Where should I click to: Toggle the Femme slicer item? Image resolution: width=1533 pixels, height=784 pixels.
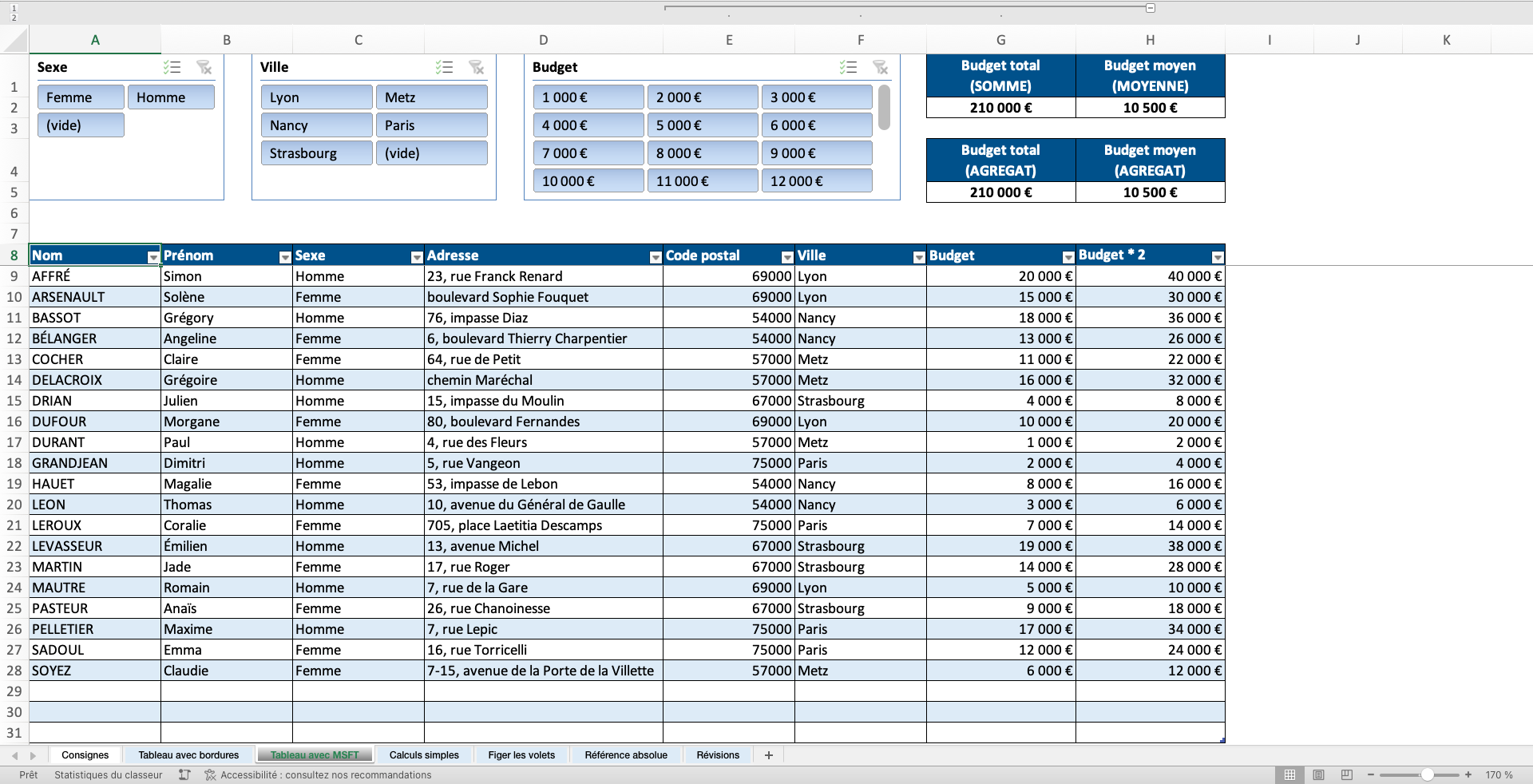point(81,97)
